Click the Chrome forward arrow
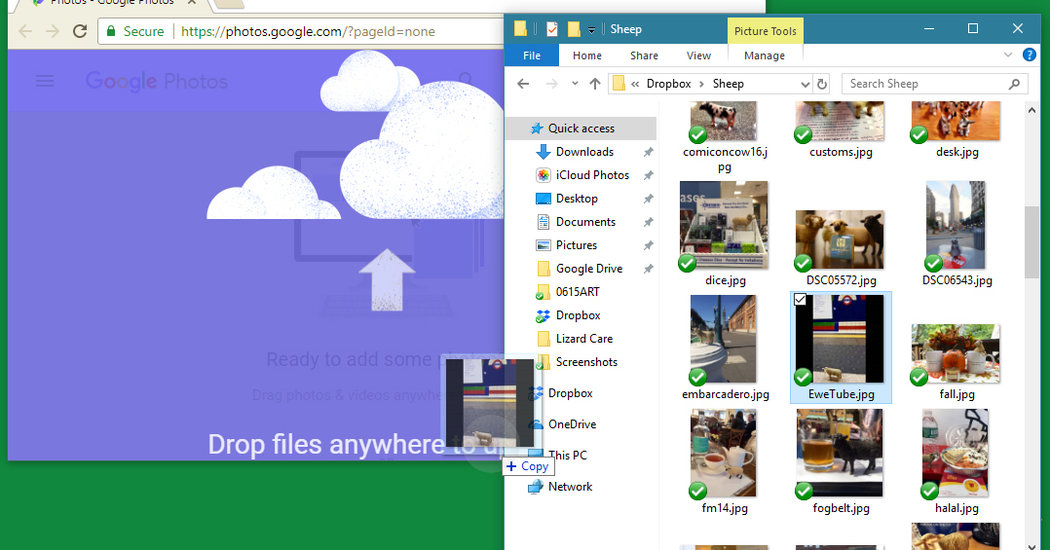 (52, 31)
